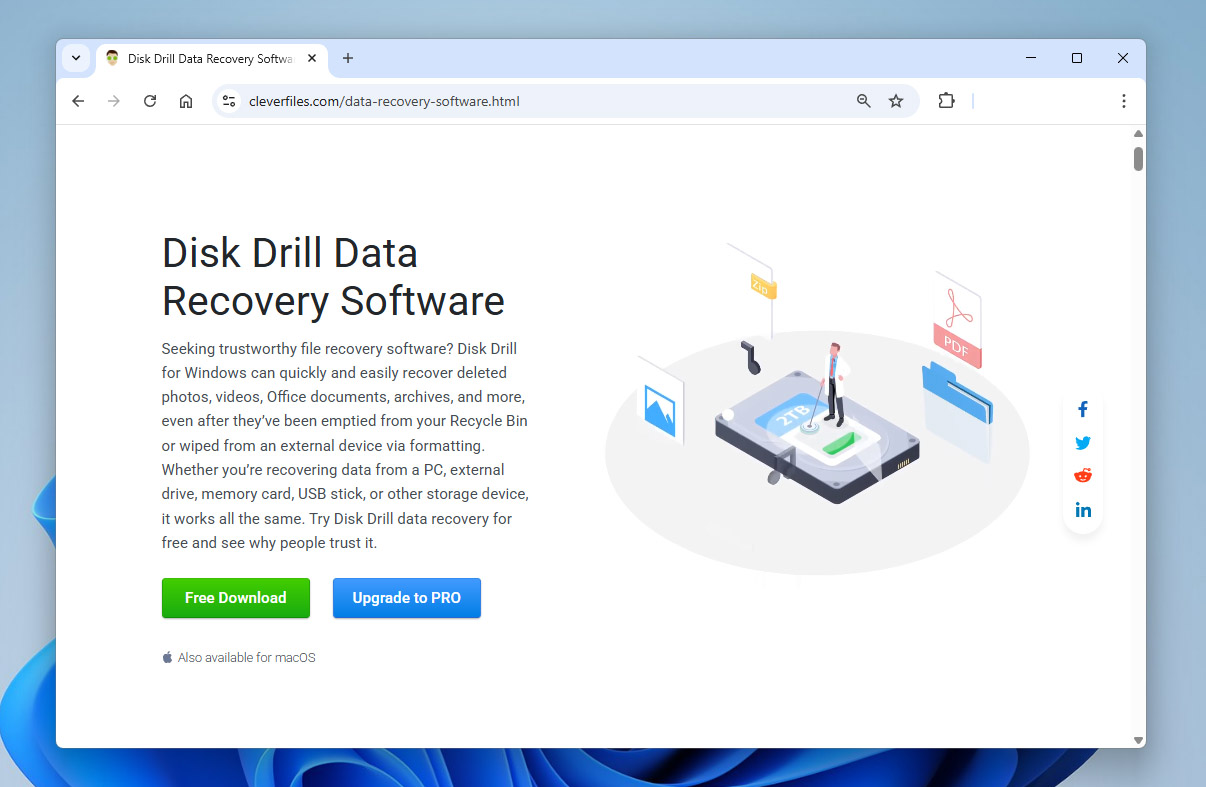Go to the browser Home page

pos(186,101)
